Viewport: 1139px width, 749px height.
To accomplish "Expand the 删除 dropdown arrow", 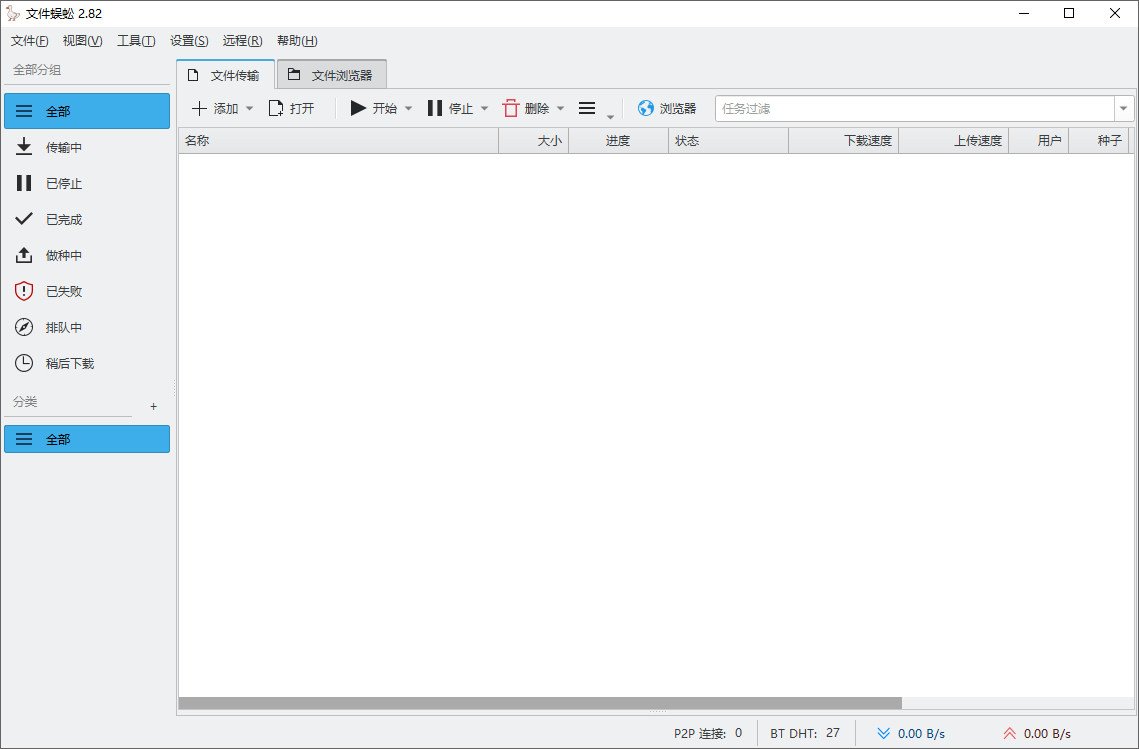I will click(561, 109).
